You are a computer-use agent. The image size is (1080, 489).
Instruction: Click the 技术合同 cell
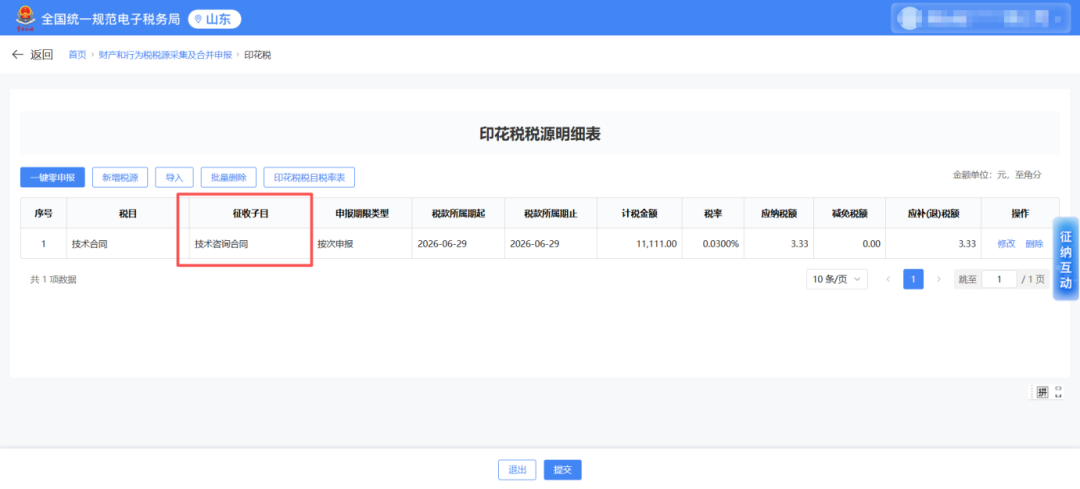[x=127, y=244]
